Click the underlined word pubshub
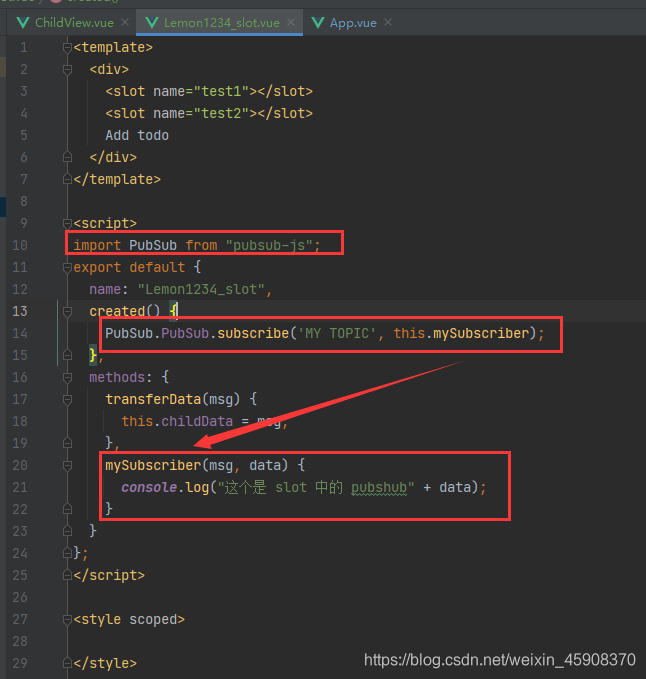The image size is (646, 679). click(379, 488)
